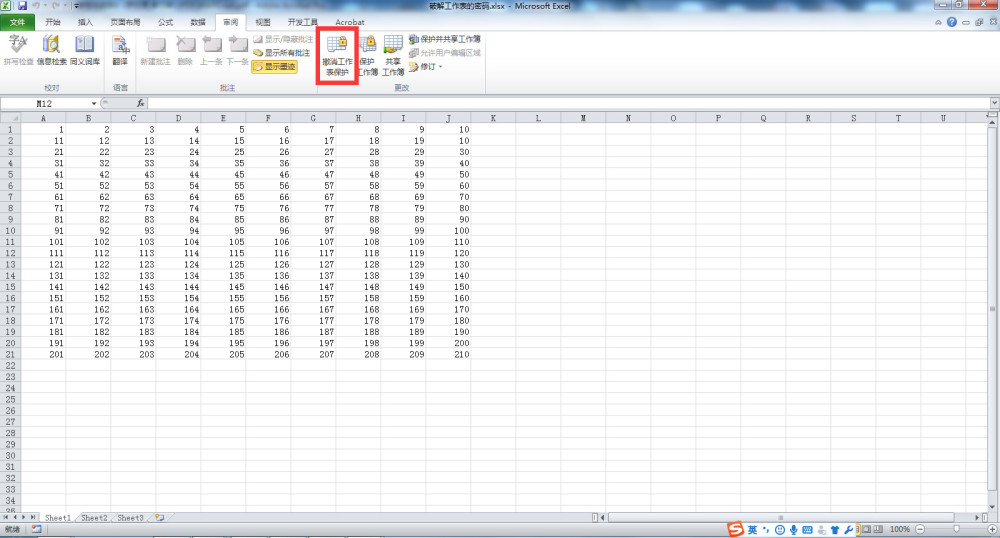The image size is (1000, 538).
Task: Click the Zoom In plus button
Action: (992, 529)
